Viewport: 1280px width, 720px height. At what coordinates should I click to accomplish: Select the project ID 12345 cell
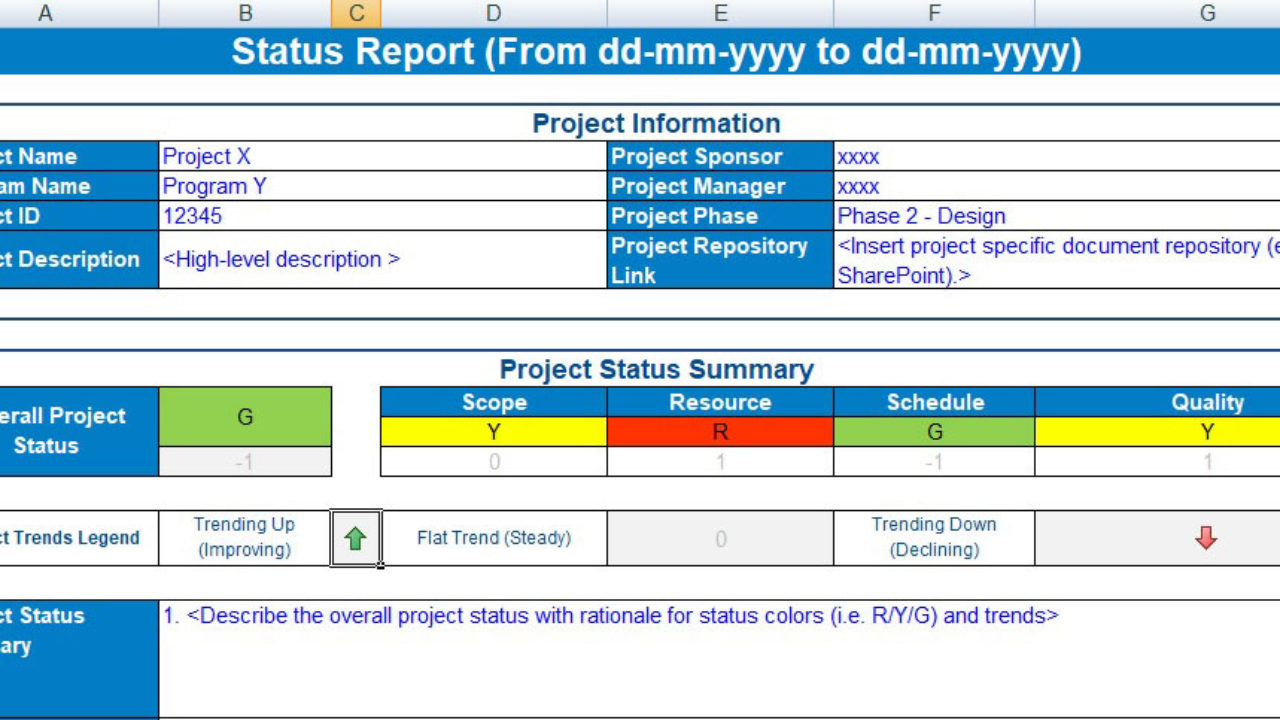coord(382,216)
